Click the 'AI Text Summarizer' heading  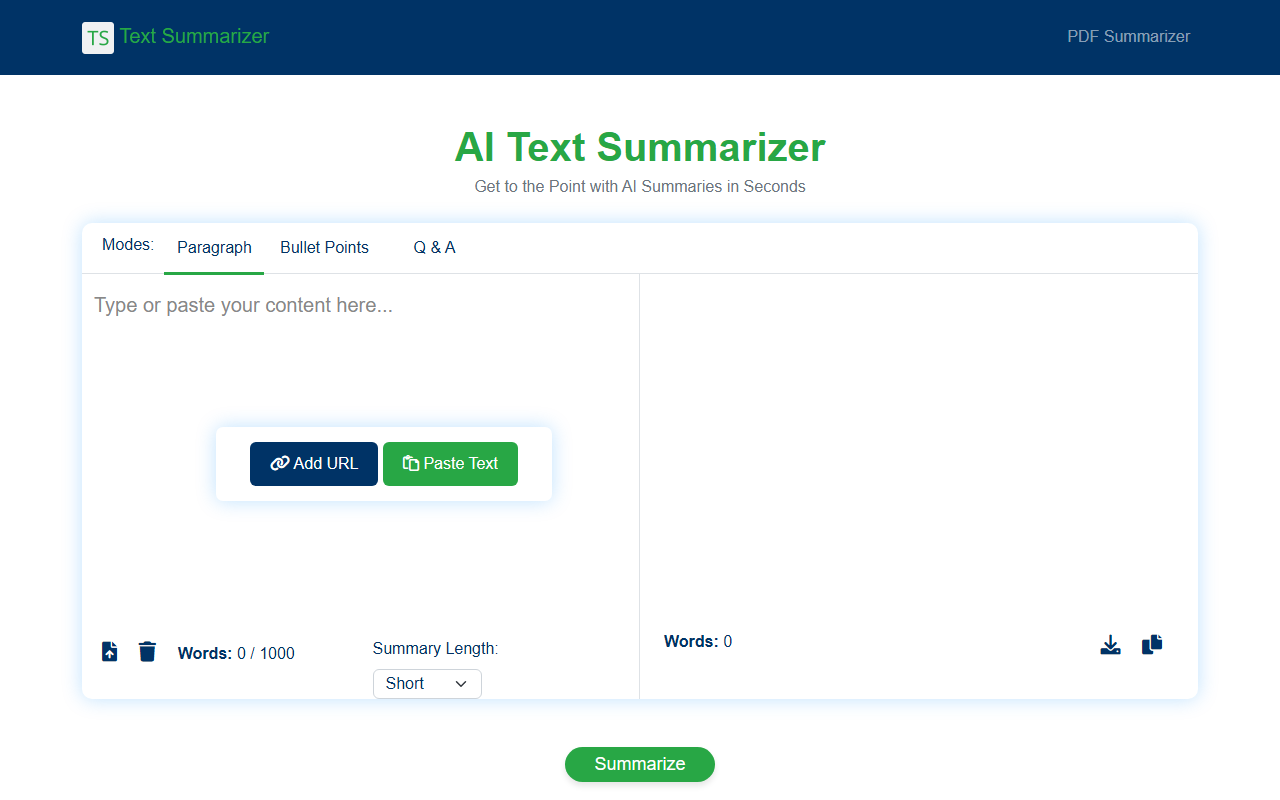[640, 147]
